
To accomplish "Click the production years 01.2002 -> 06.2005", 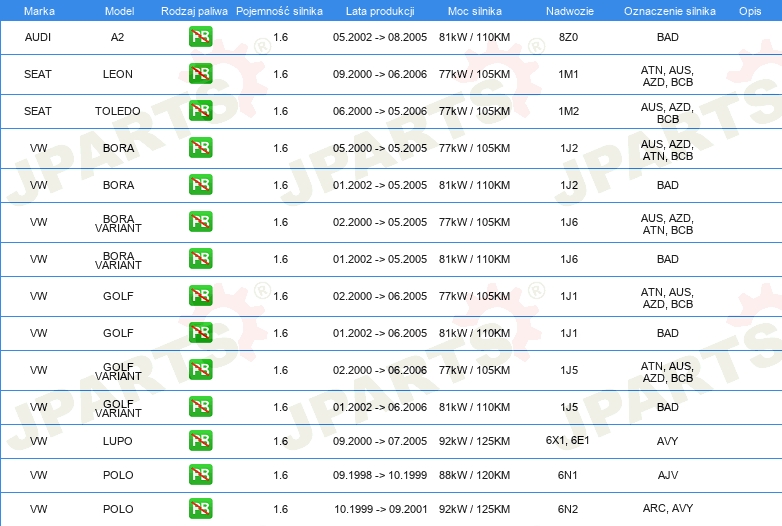I will click(380, 333).
